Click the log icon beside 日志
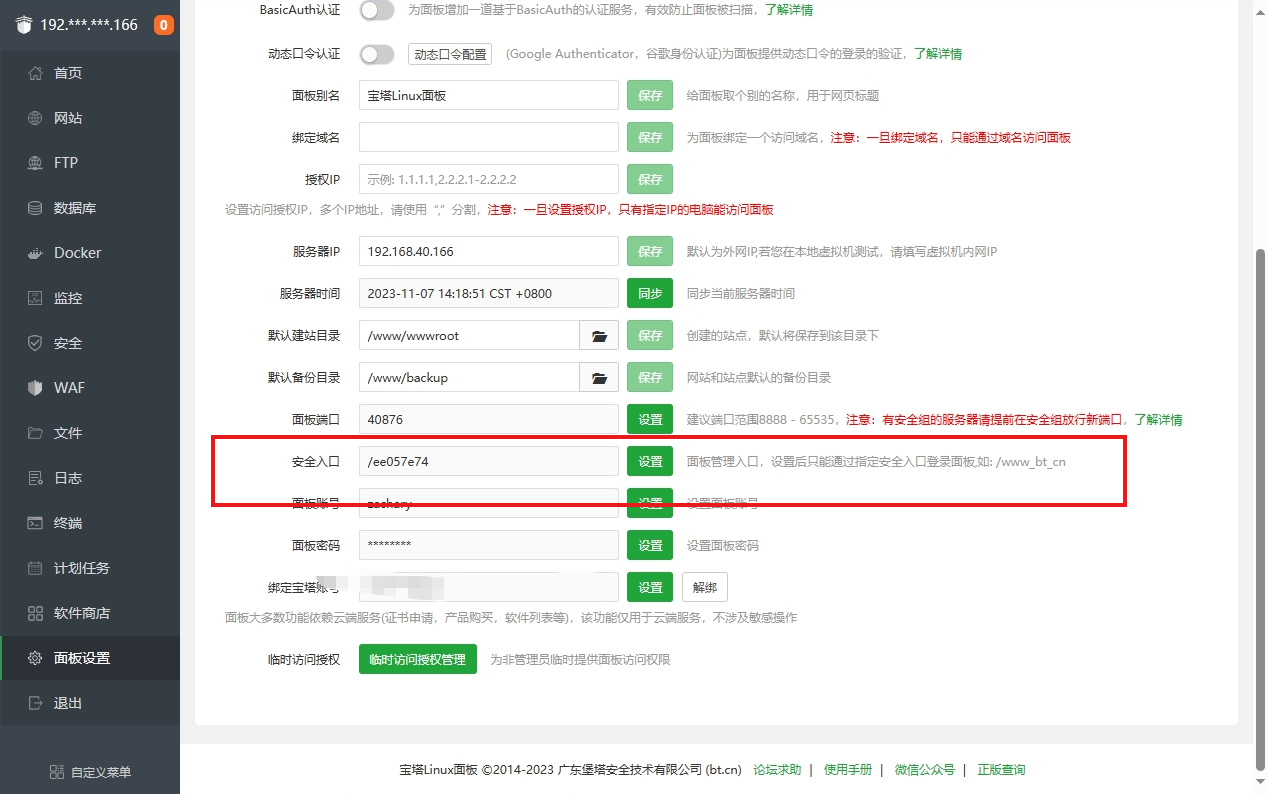 tap(36, 478)
